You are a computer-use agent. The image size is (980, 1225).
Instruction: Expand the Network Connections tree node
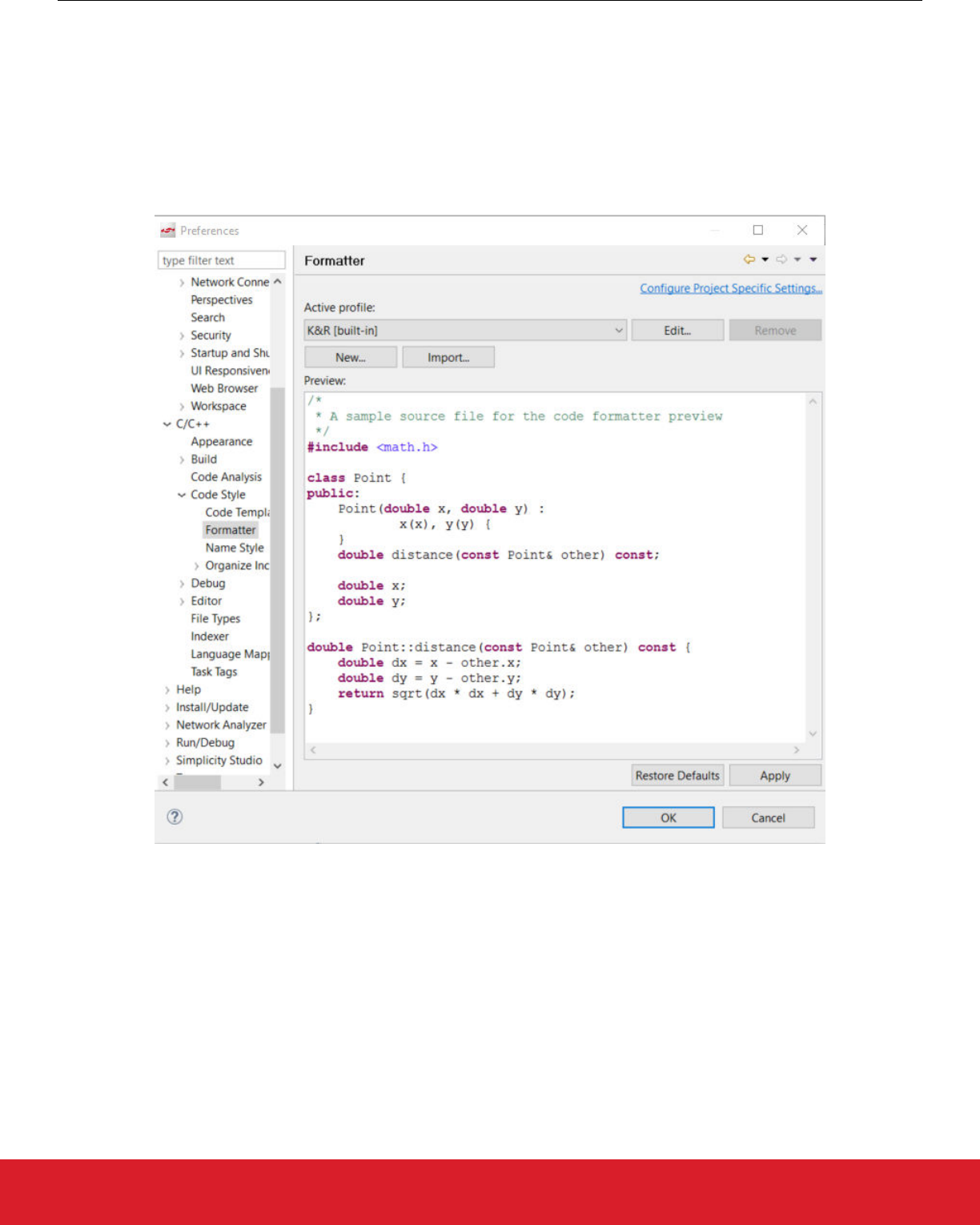(182, 283)
